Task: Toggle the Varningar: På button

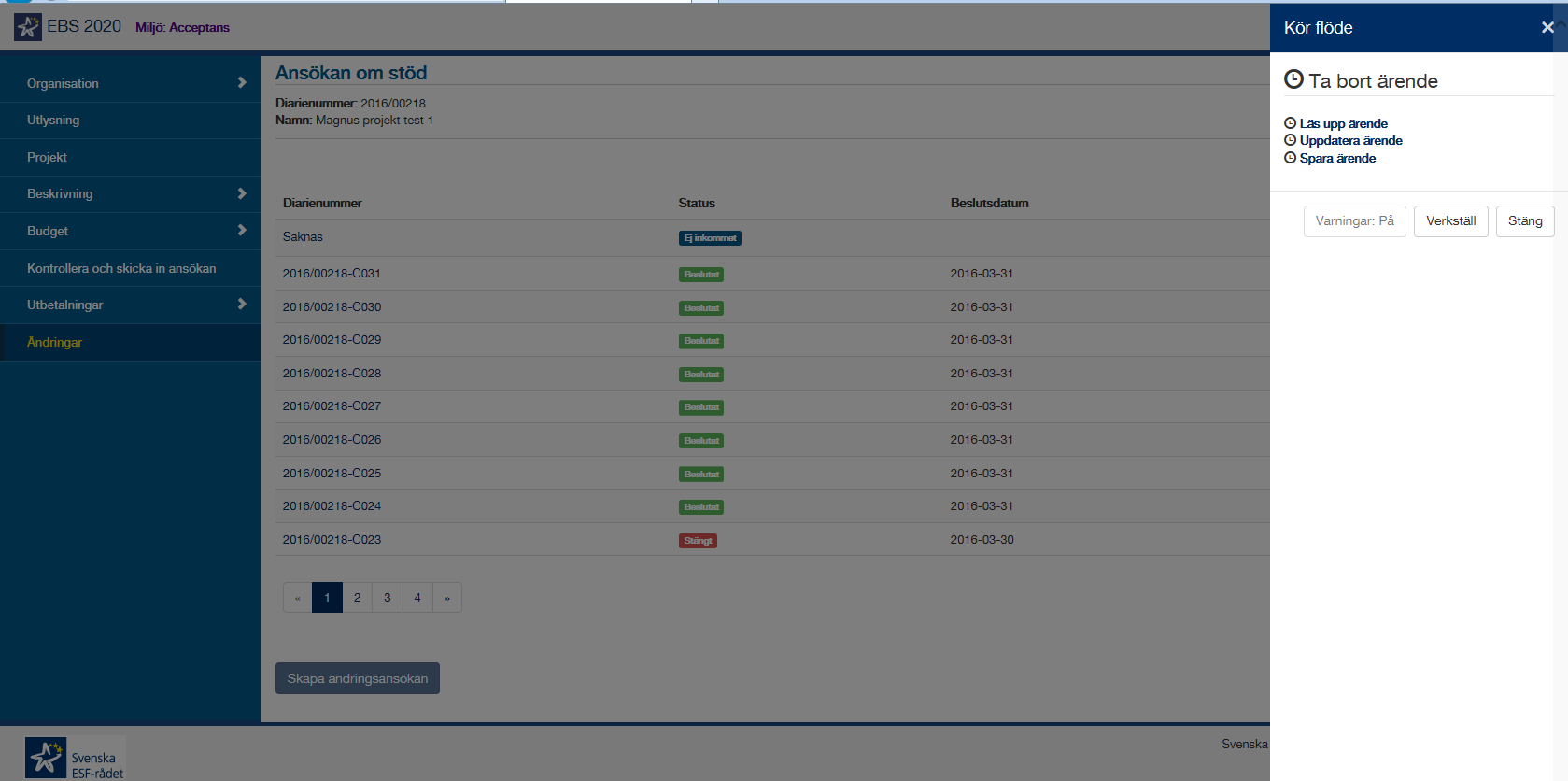Action: point(1354,221)
